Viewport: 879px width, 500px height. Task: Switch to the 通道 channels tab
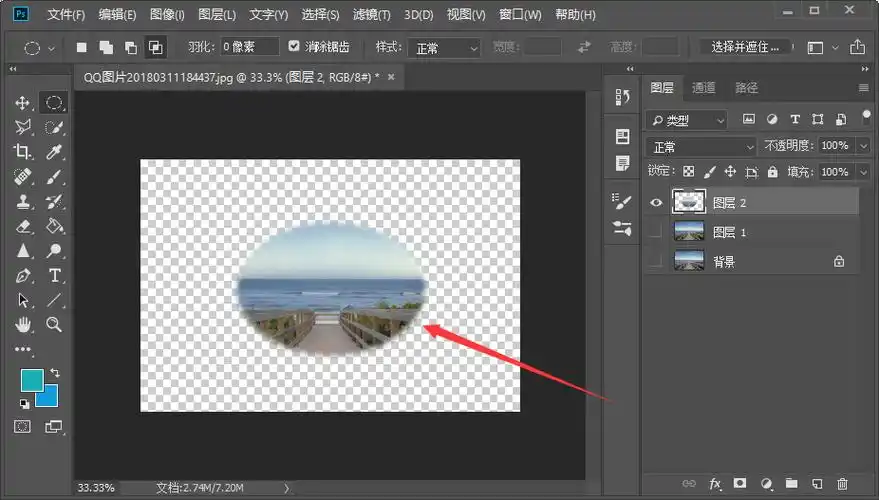click(x=704, y=88)
